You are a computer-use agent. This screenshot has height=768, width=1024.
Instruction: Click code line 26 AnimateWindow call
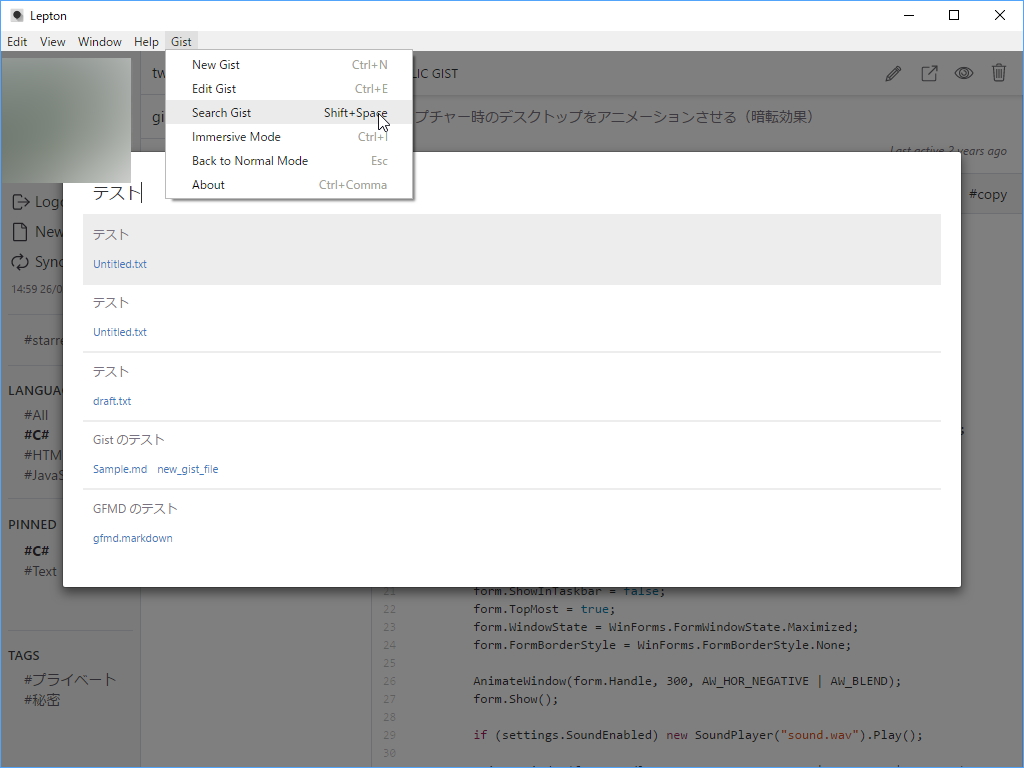687,681
